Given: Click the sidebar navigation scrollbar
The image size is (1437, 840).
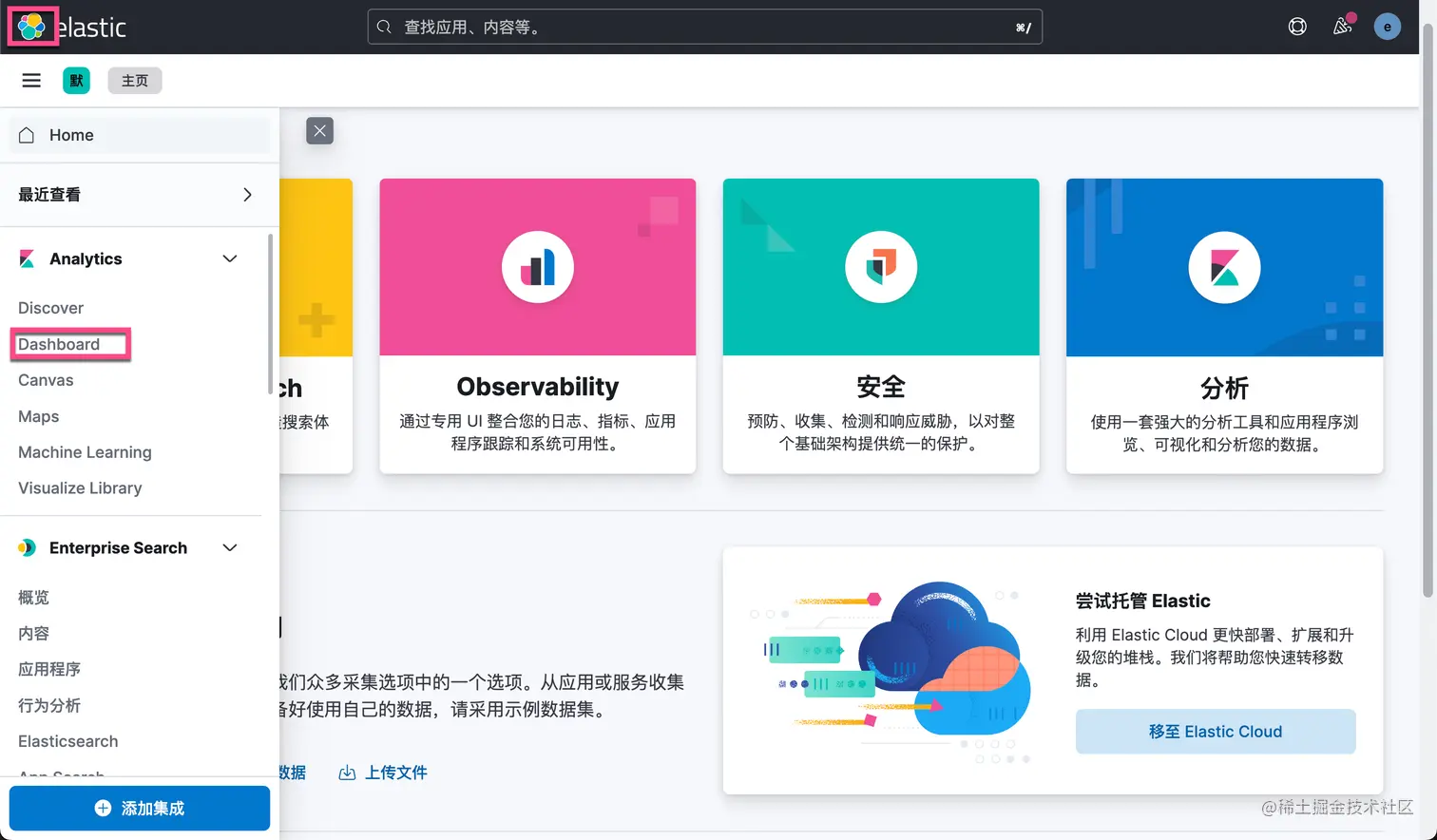Looking at the screenshot, I should 270,314.
